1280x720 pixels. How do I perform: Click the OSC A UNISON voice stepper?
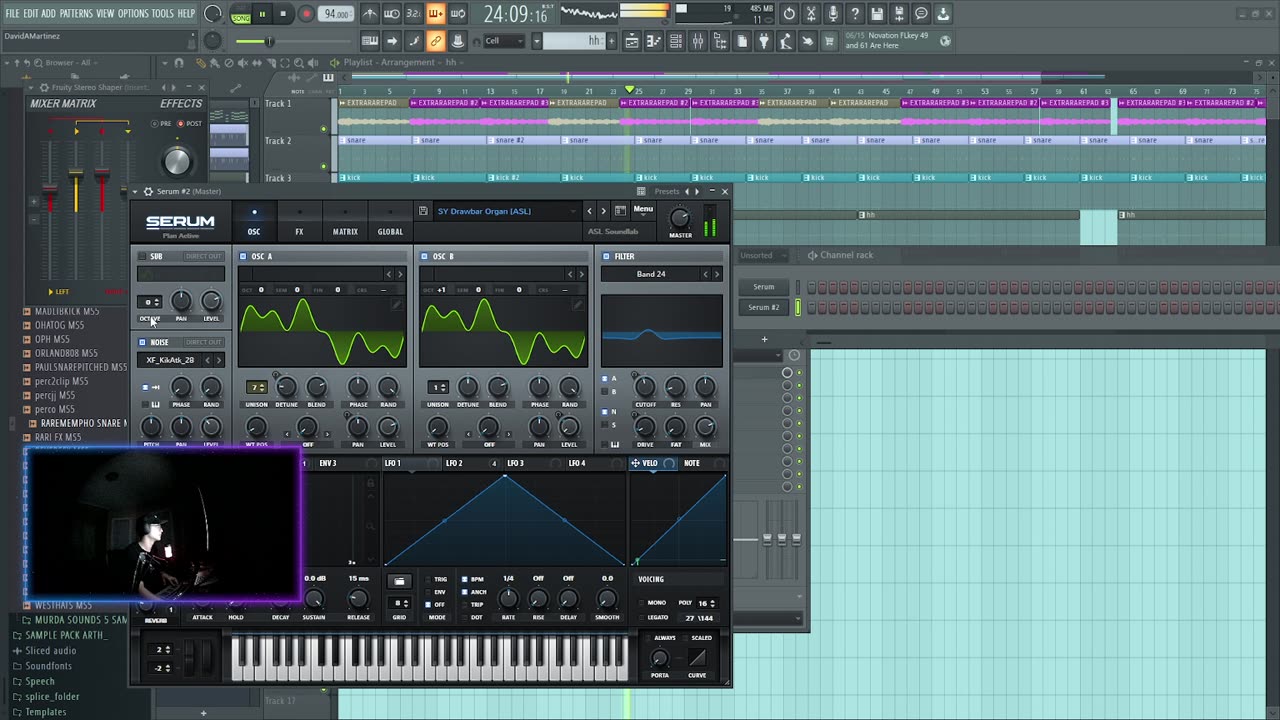[x=257, y=387]
